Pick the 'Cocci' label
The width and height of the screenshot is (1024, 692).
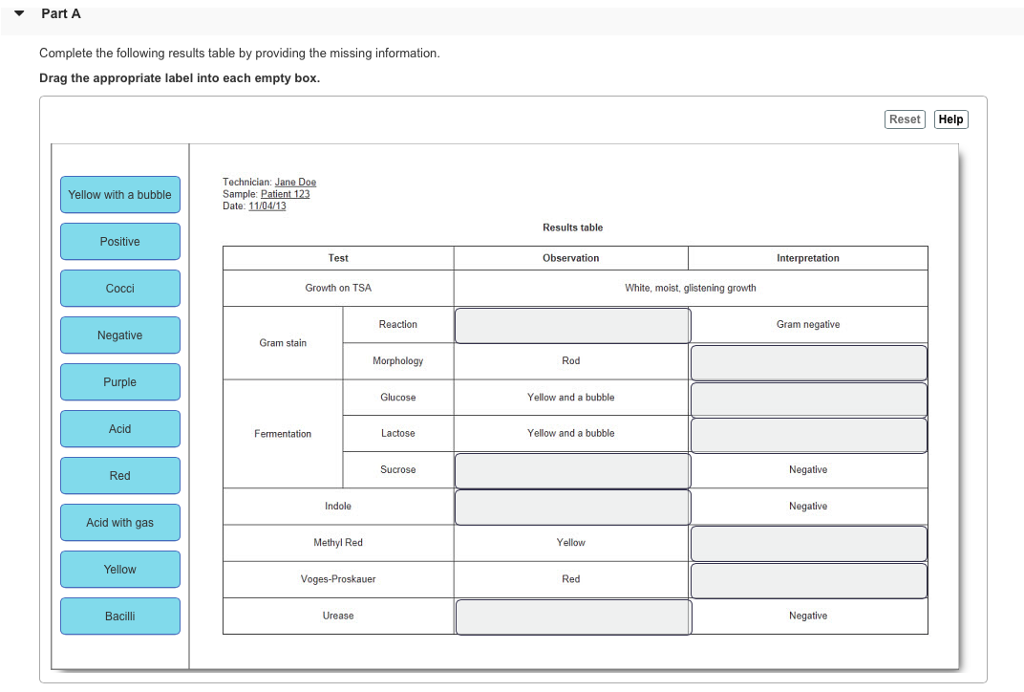(120, 289)
